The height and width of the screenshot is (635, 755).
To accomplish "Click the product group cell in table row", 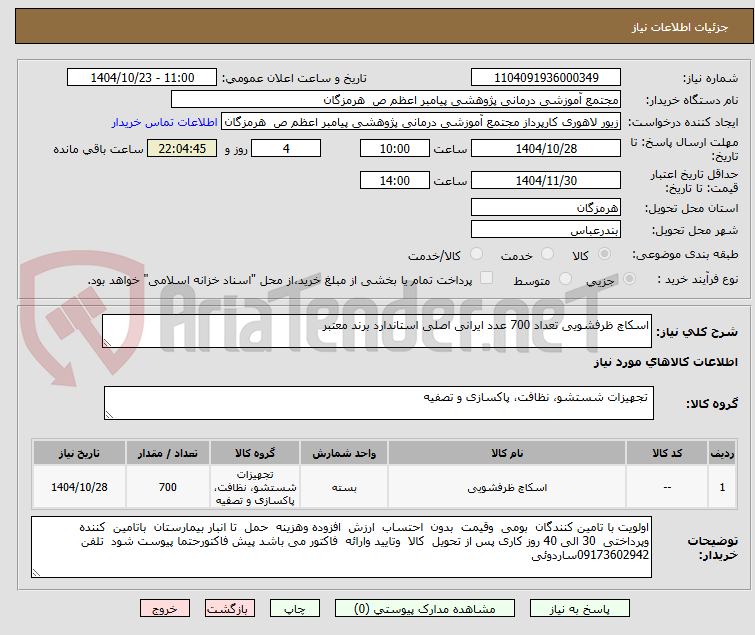I will click(255, 487).
